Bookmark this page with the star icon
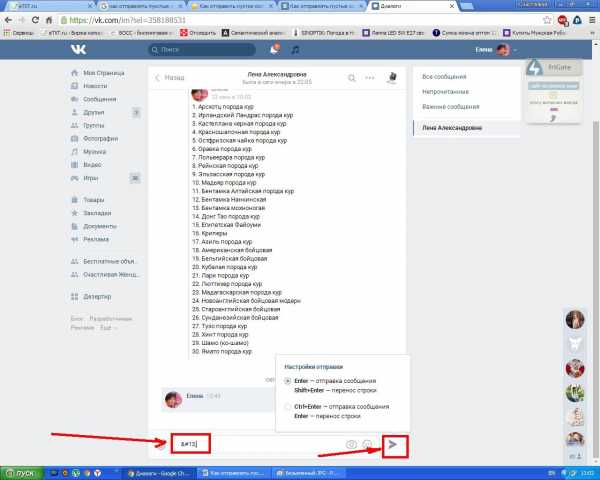600x480 pixels. click(547, 20)
